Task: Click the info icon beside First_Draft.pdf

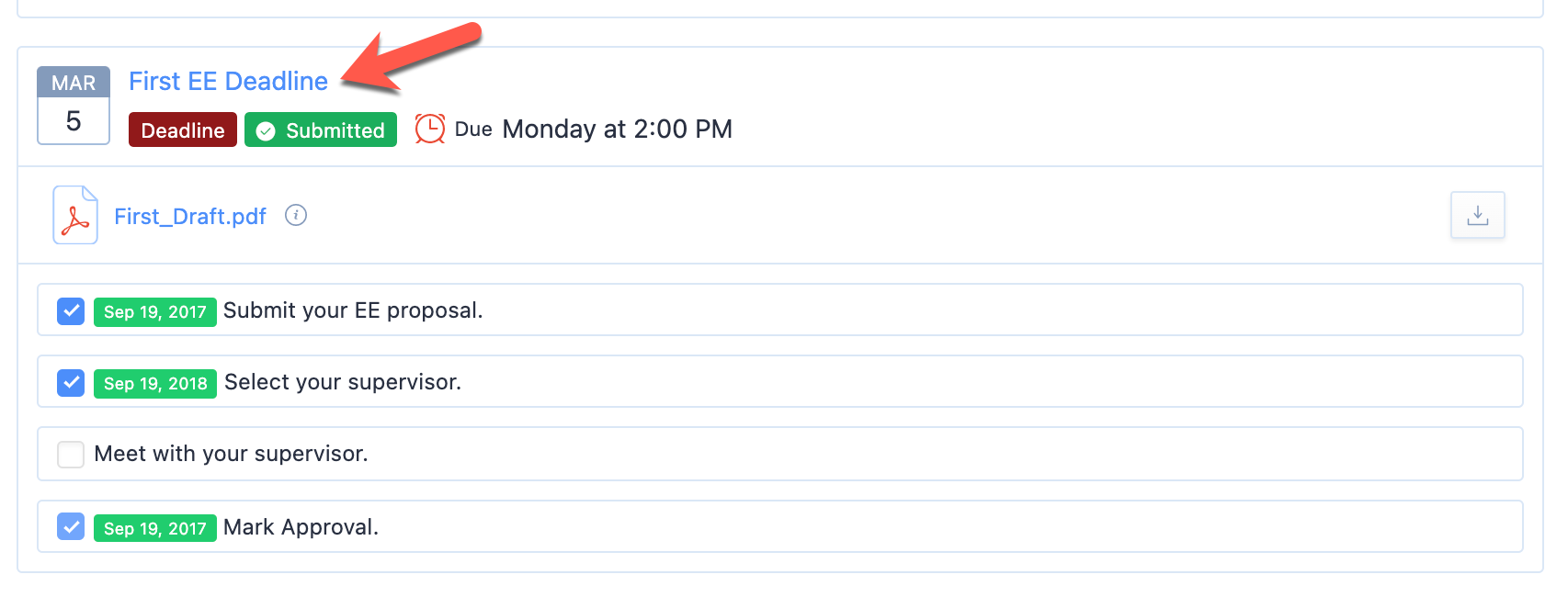Action: 296,215
